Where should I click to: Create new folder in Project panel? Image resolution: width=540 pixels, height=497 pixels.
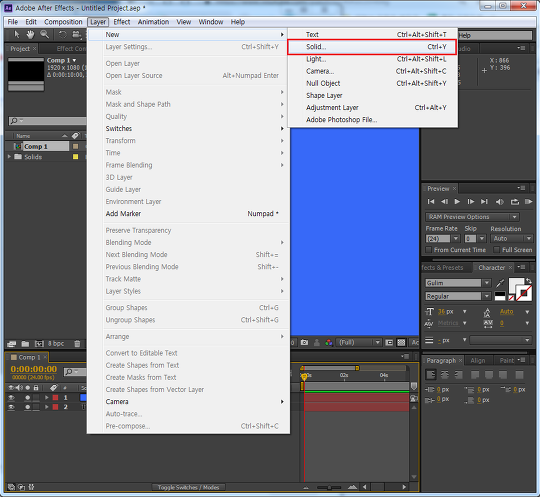click(x=25, y=343)
